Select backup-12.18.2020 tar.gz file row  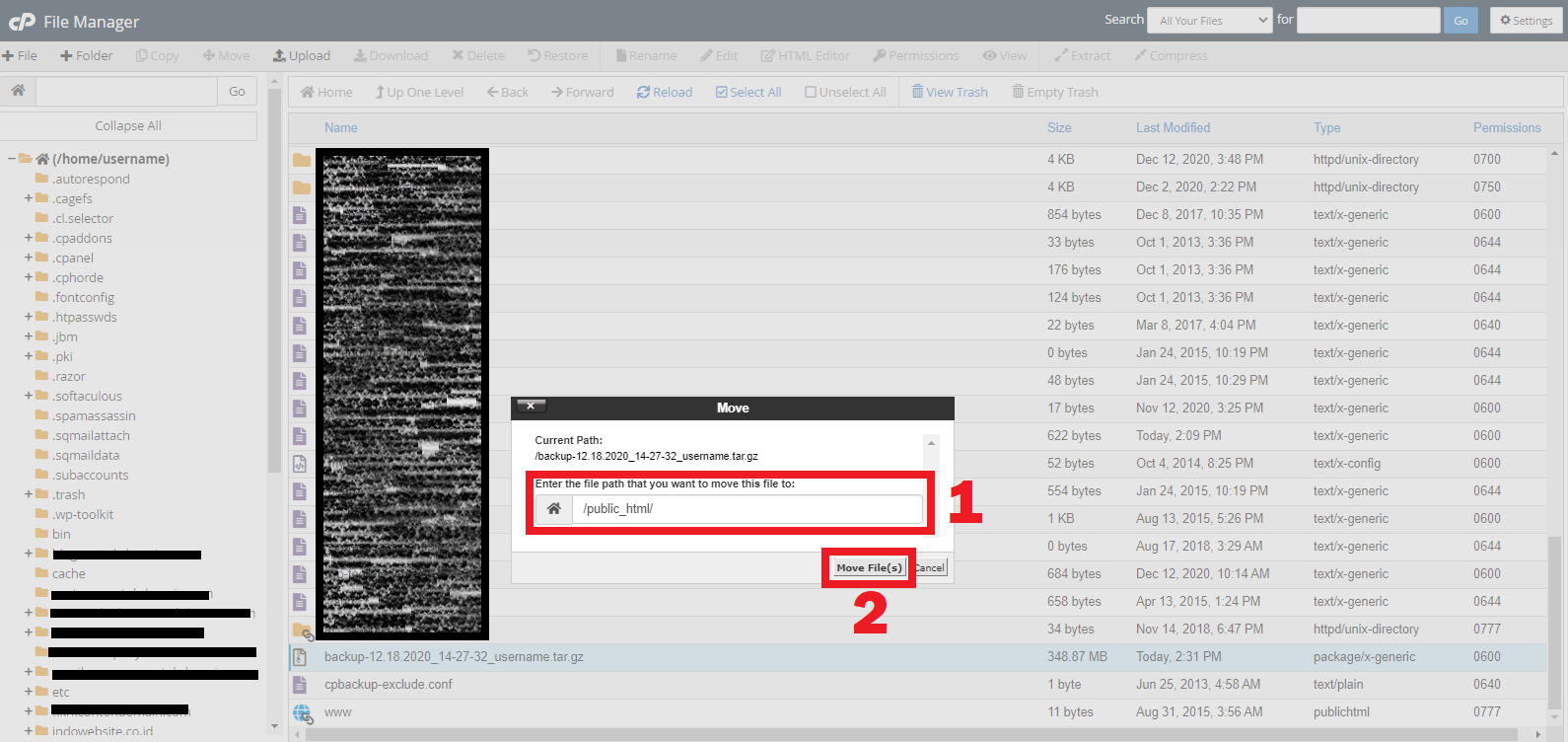tap(917, 656)
